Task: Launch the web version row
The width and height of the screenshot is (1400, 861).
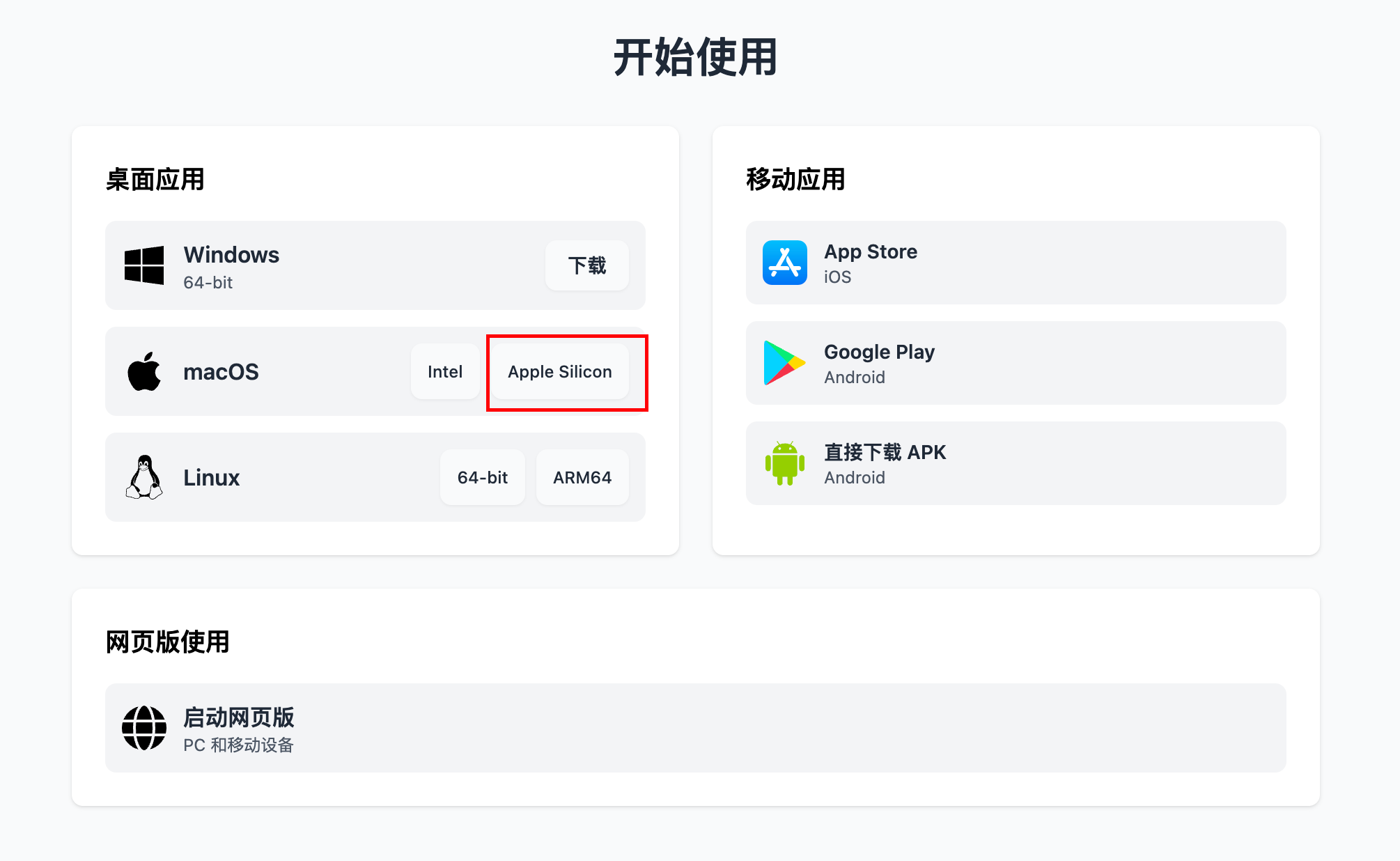Action: 695,728
